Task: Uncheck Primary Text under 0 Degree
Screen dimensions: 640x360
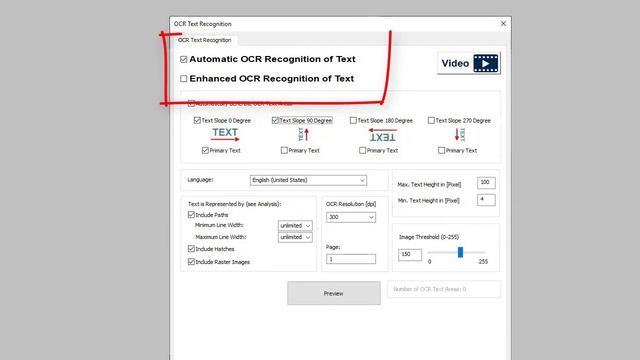Action: pos(205,151)
